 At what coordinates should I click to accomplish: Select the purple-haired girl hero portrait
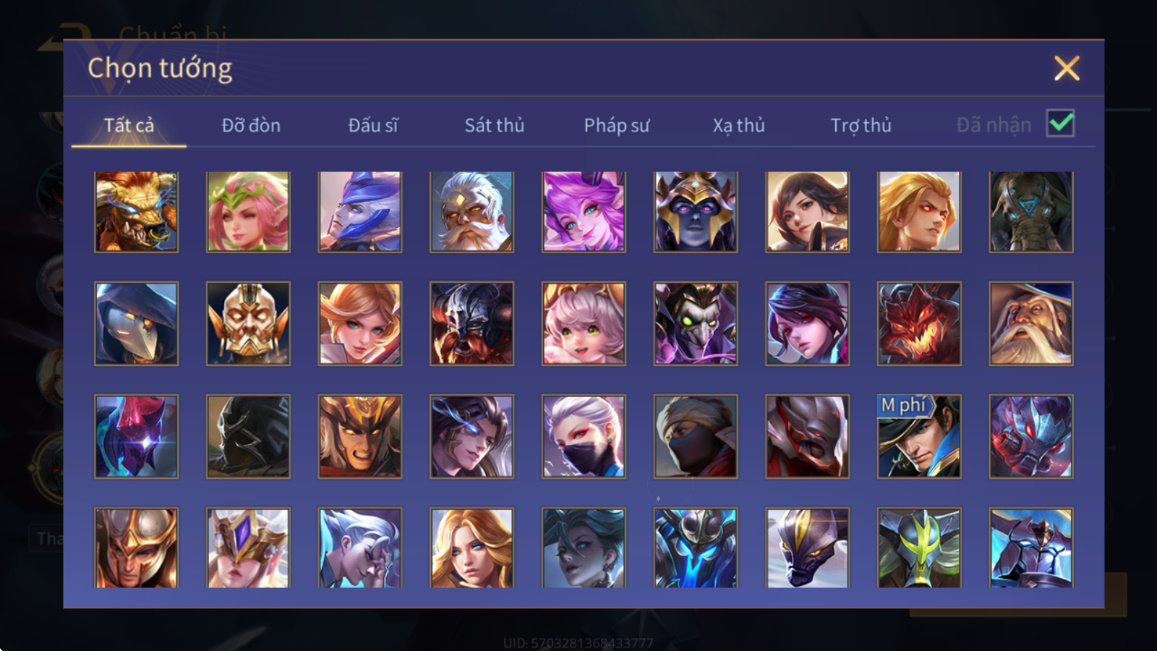coord(584,212)
